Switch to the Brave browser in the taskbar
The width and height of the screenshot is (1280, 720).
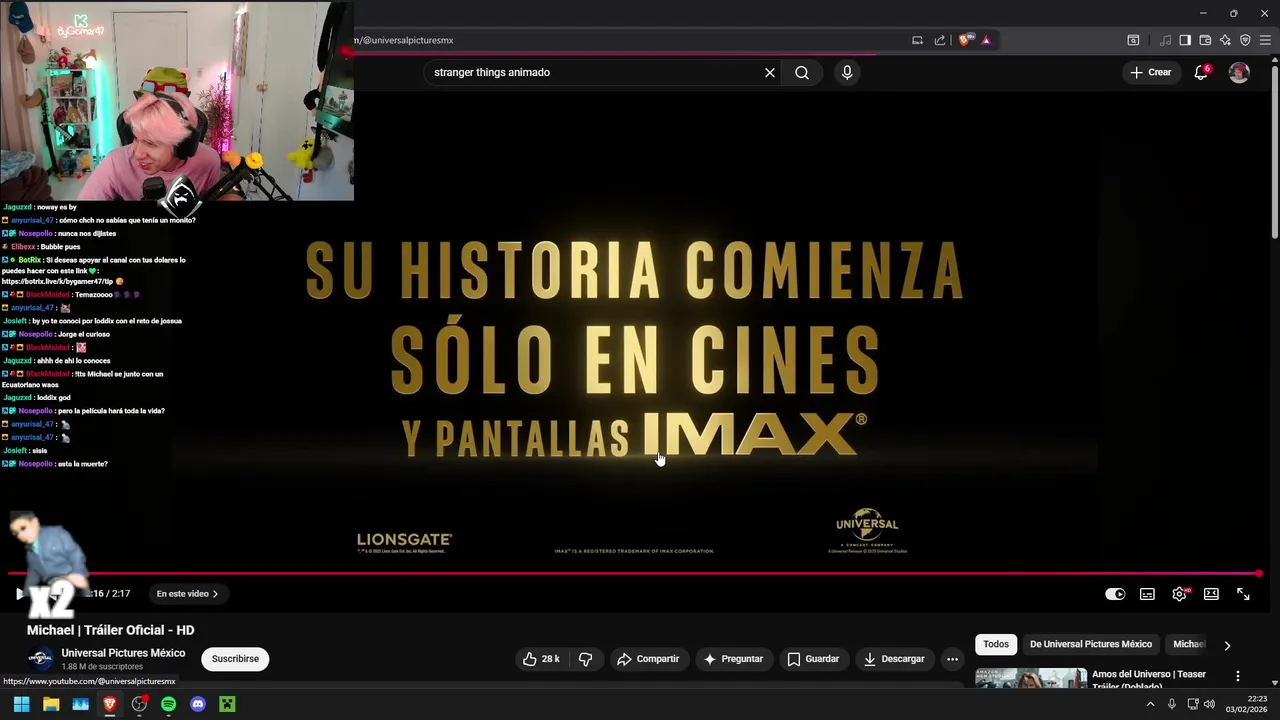(110, 704)
